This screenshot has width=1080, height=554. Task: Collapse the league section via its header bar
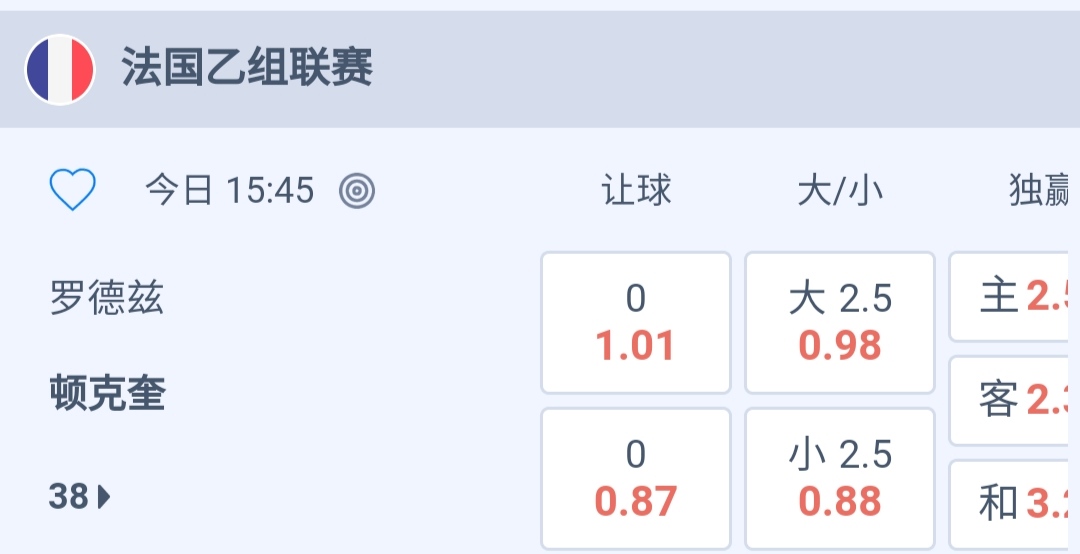coord(700,70)
